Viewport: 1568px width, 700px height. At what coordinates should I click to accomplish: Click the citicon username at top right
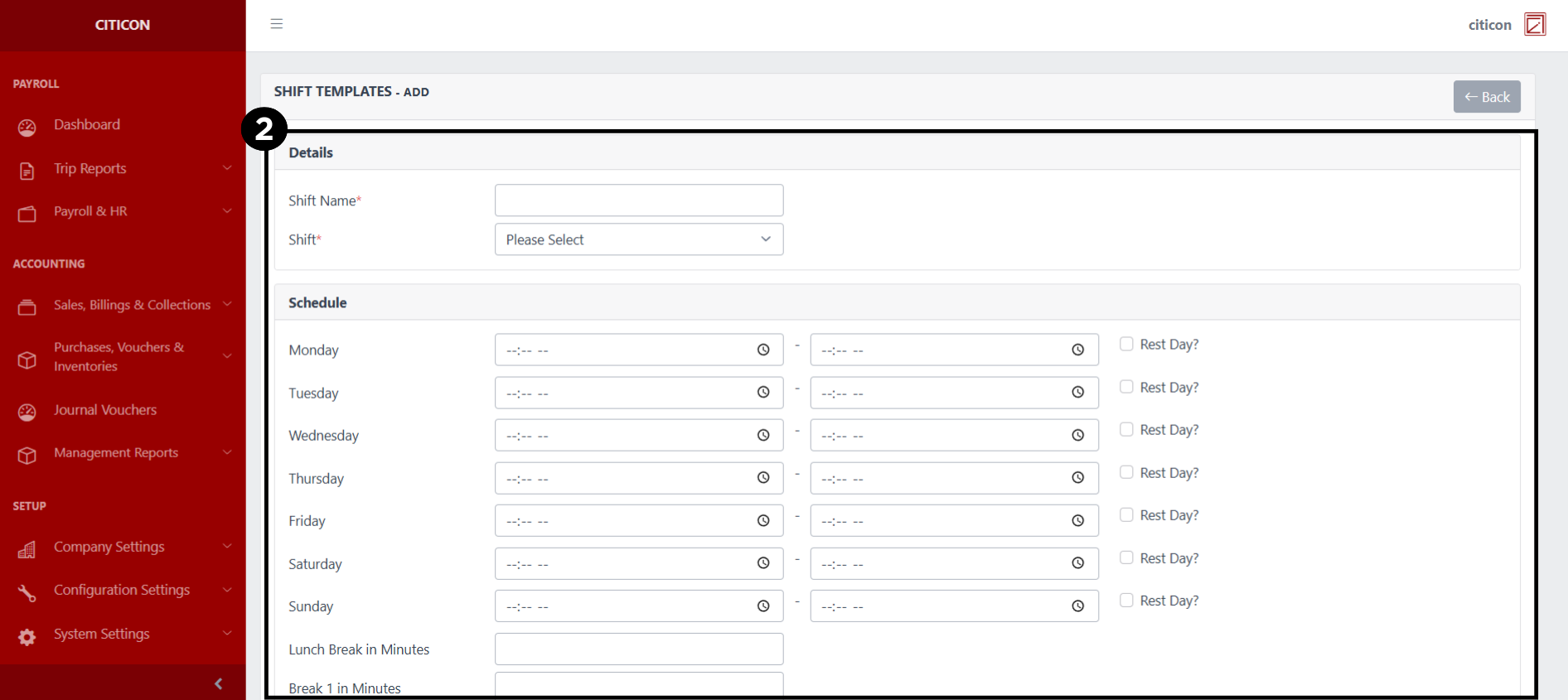tap(1489, 25)
